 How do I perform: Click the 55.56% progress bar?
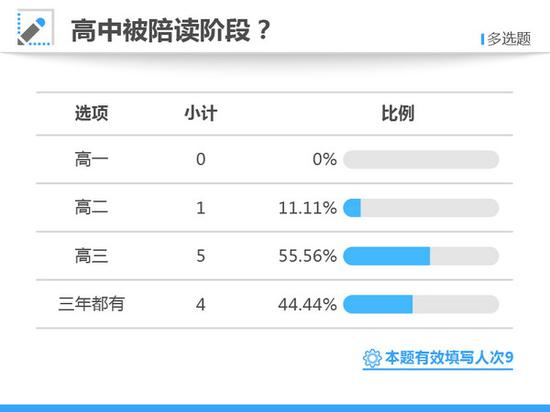tap(421, 256)
